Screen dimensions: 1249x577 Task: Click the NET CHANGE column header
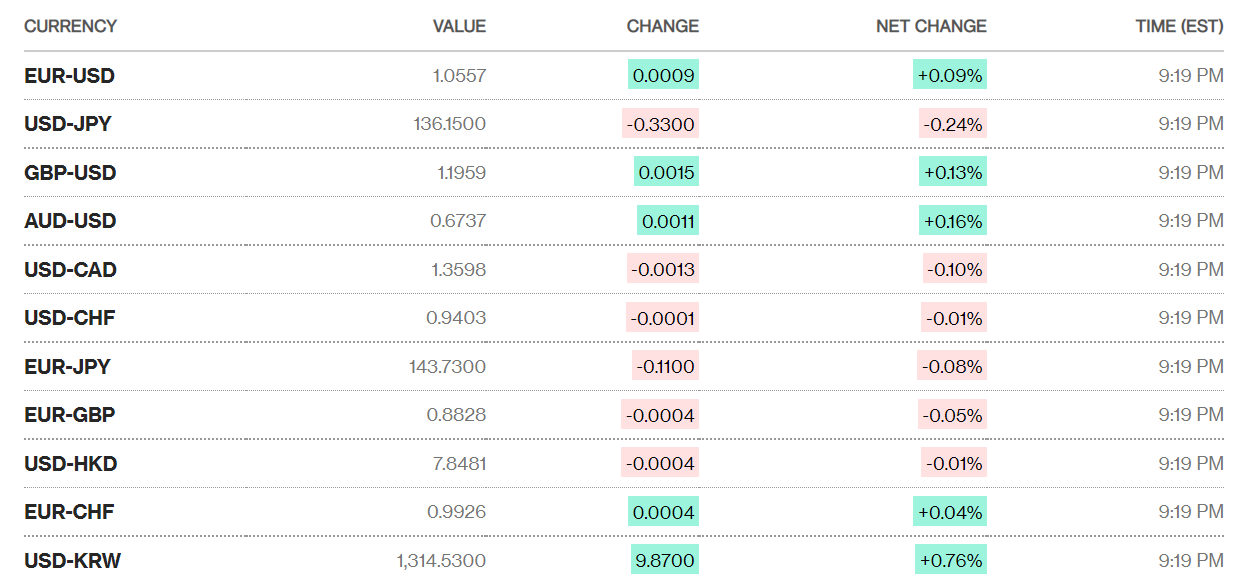(x=931, y=26)
